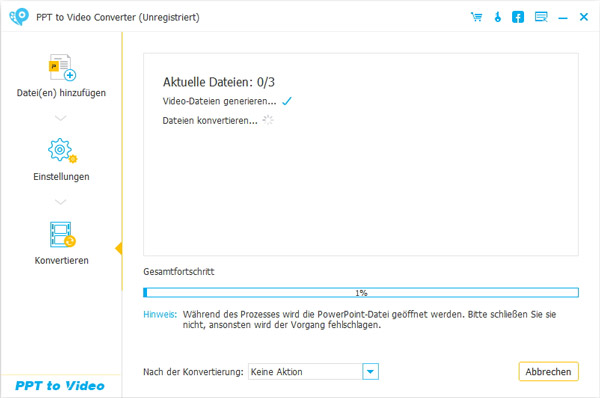Click the PPT to Video brand text
This screenshot has height=398, width=600.
60,386
